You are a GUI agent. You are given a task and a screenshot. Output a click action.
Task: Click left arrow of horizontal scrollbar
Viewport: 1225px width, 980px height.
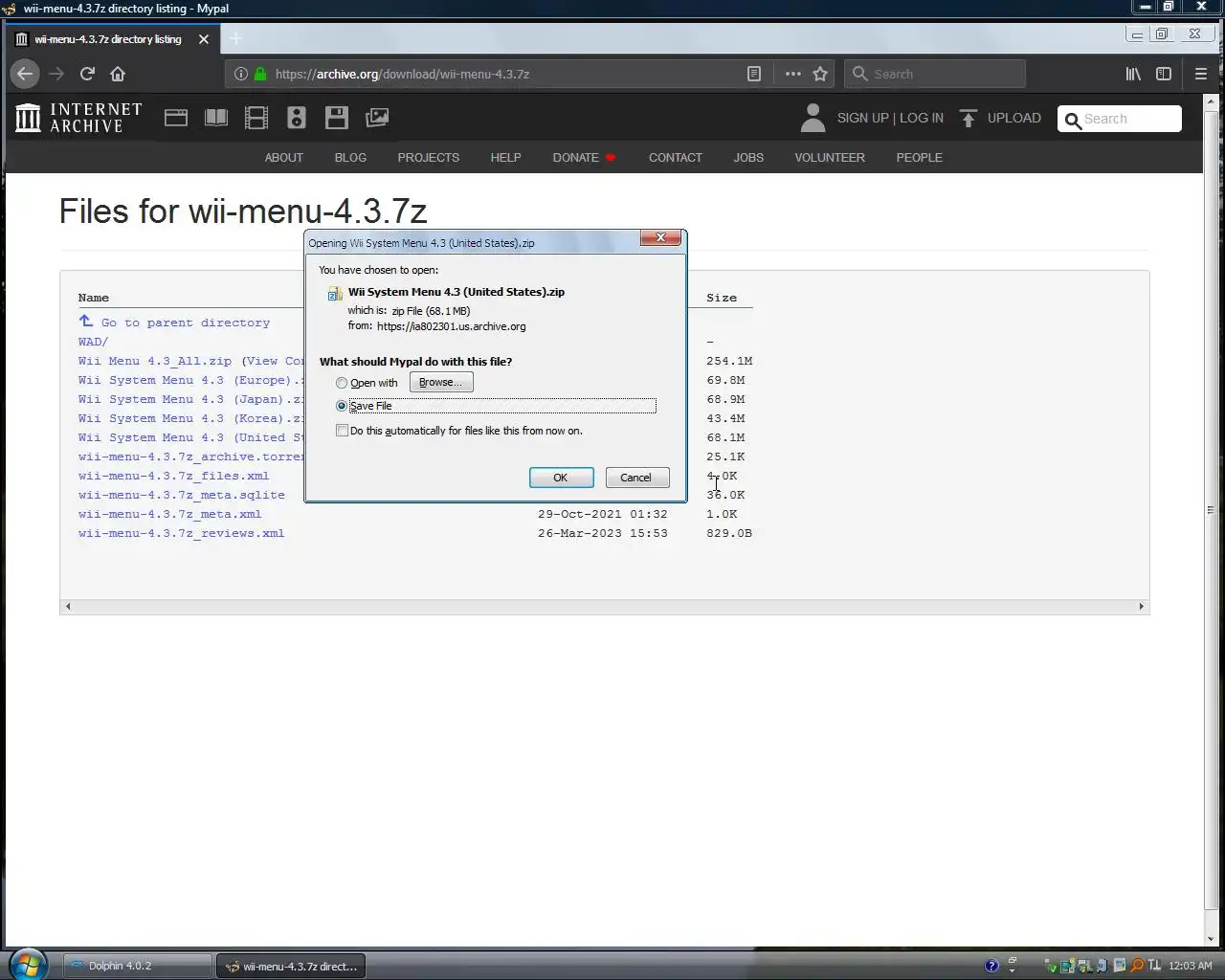pyautogui.click(x=67, y=606)
